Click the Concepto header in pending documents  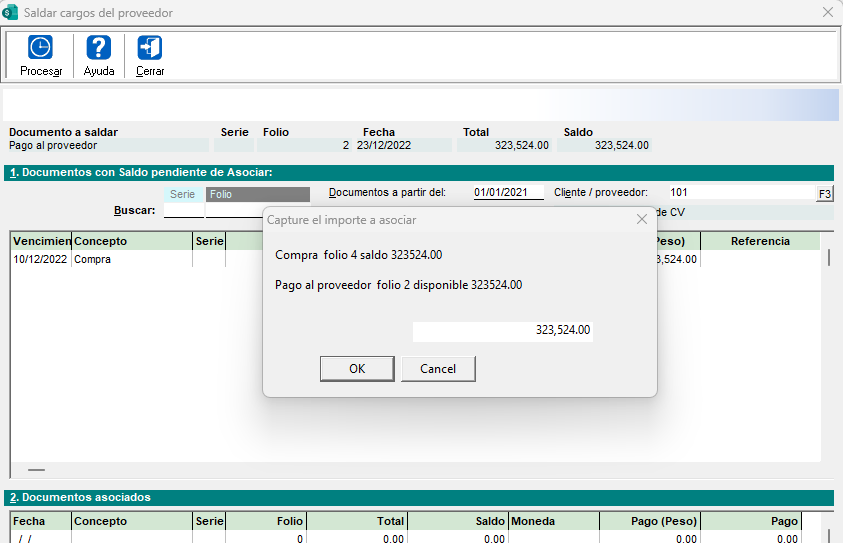pyautogui.click(x=130, y=241)
